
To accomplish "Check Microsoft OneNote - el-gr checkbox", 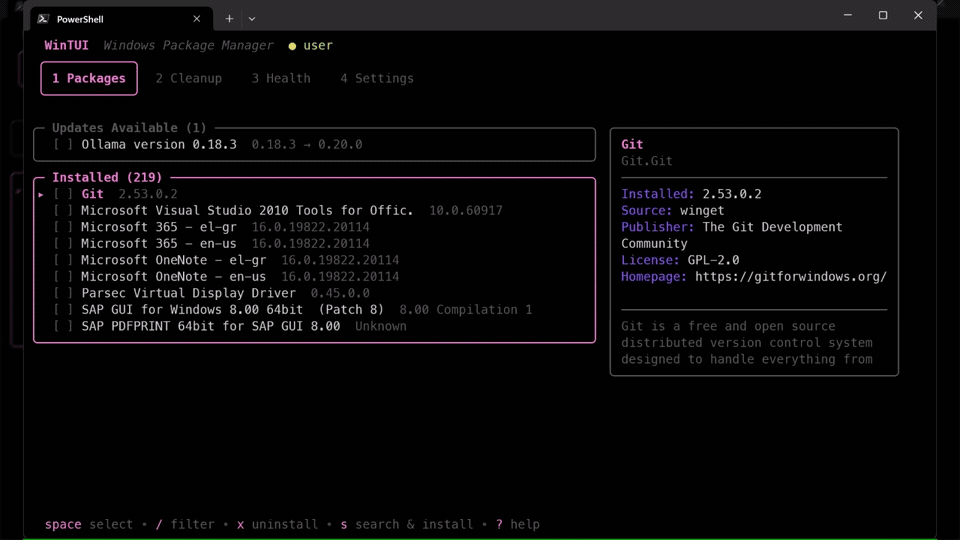I will (63, 260).
